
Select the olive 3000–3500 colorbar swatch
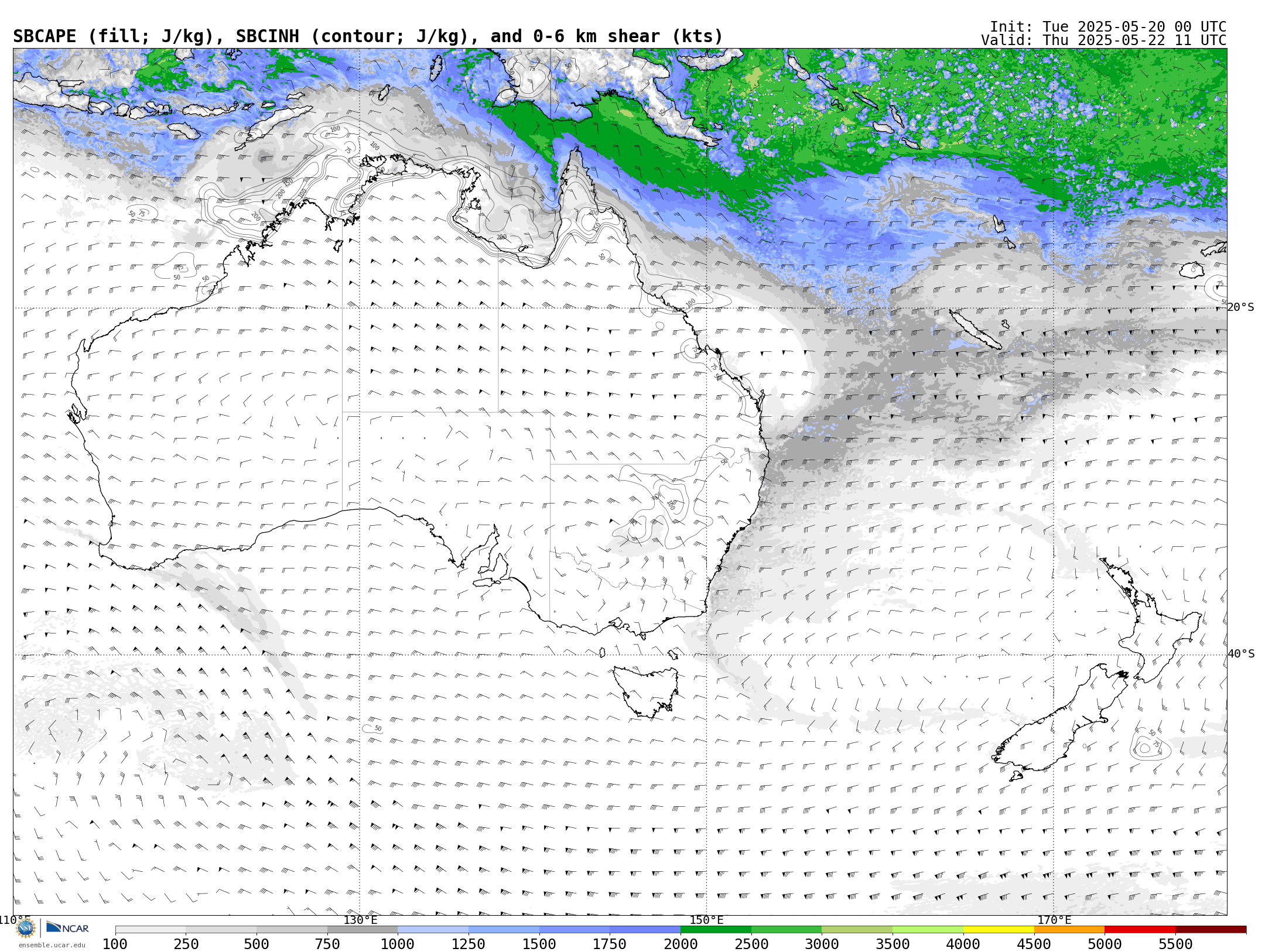857,930
